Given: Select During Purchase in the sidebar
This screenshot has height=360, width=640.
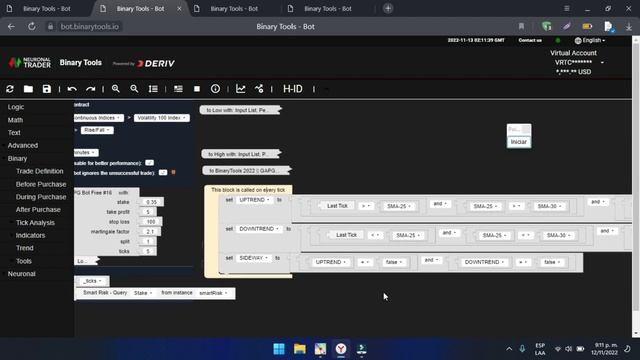Looking at the screenshot, I should (41, 197).
